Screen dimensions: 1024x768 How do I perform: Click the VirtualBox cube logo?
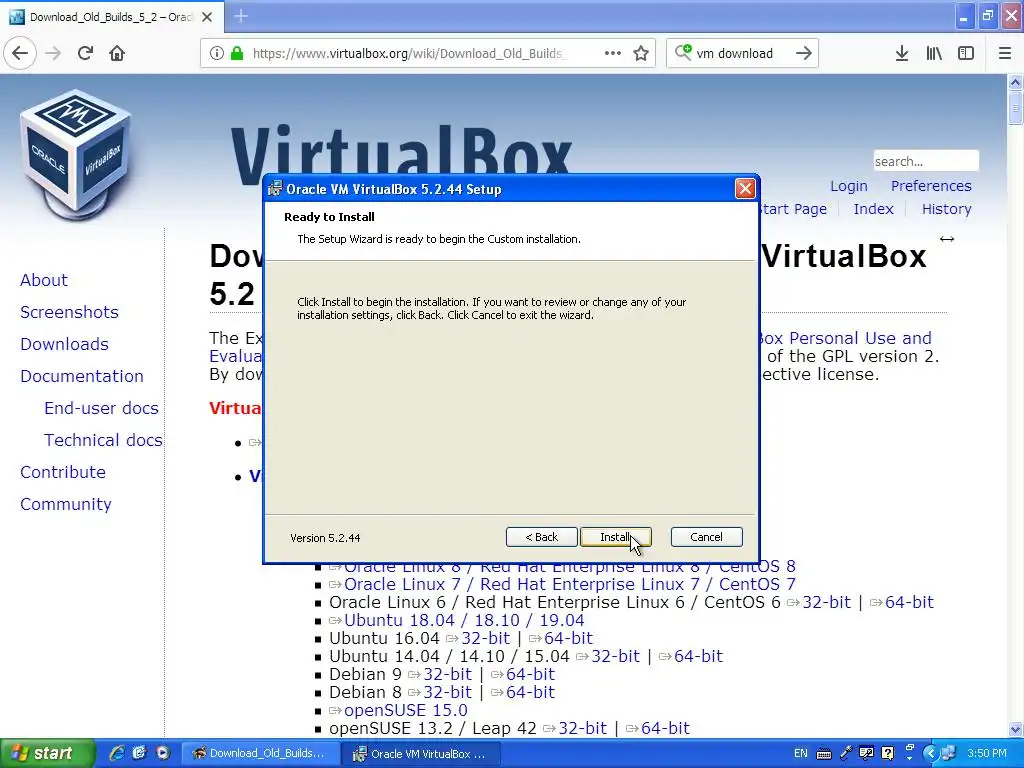(76, 155)
